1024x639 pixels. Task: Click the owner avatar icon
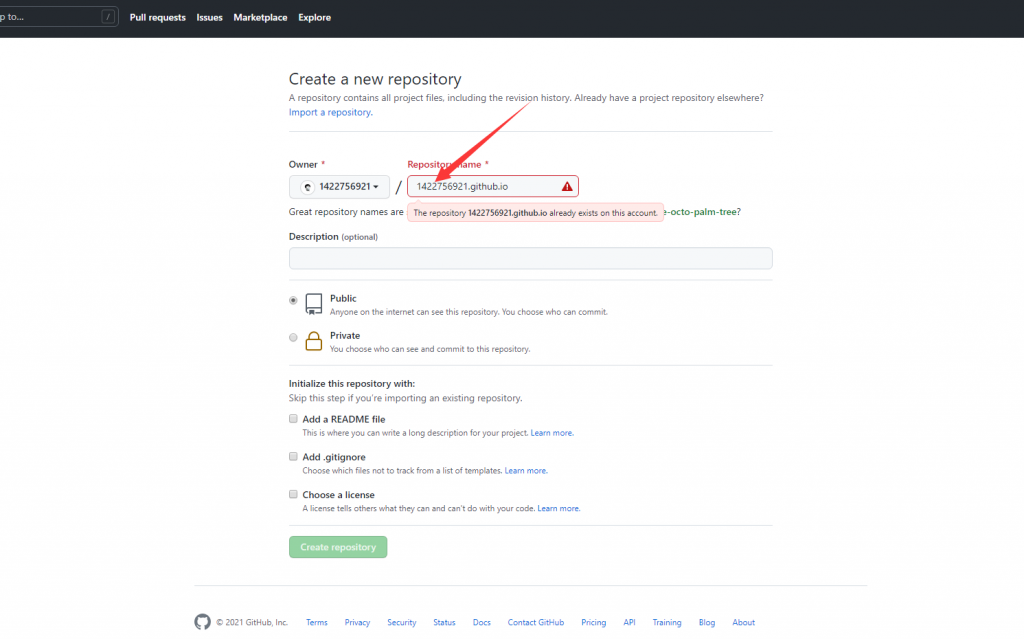[307, 187]
